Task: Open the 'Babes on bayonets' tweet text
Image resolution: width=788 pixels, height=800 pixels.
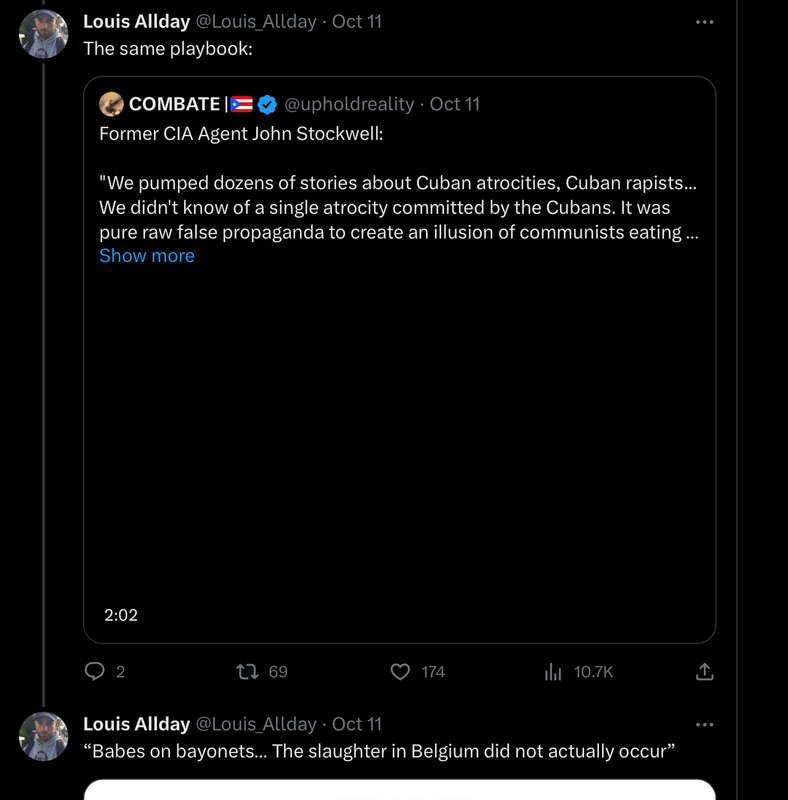Action: click(x=379, y=751)
